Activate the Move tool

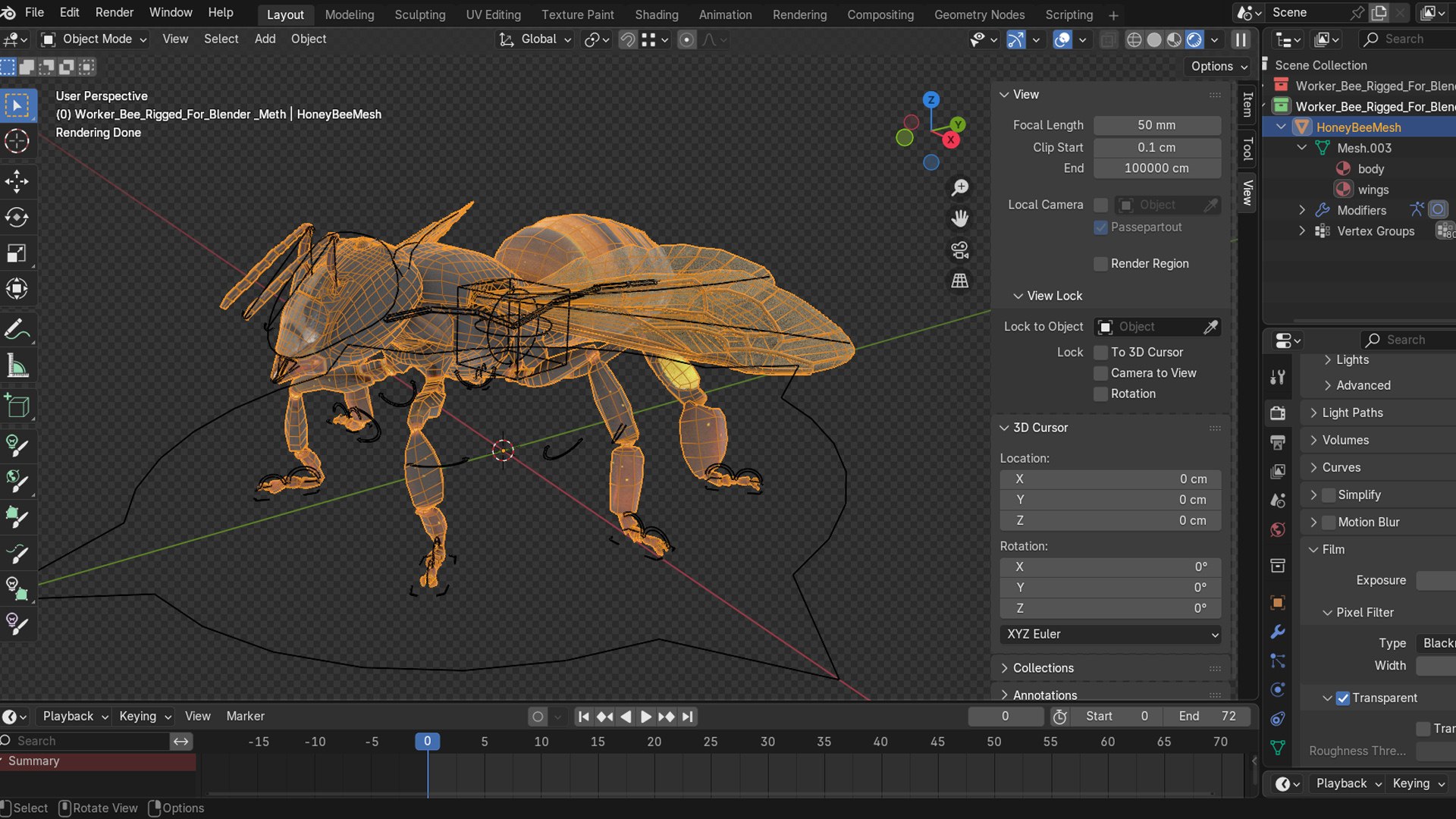coord(17,181)
